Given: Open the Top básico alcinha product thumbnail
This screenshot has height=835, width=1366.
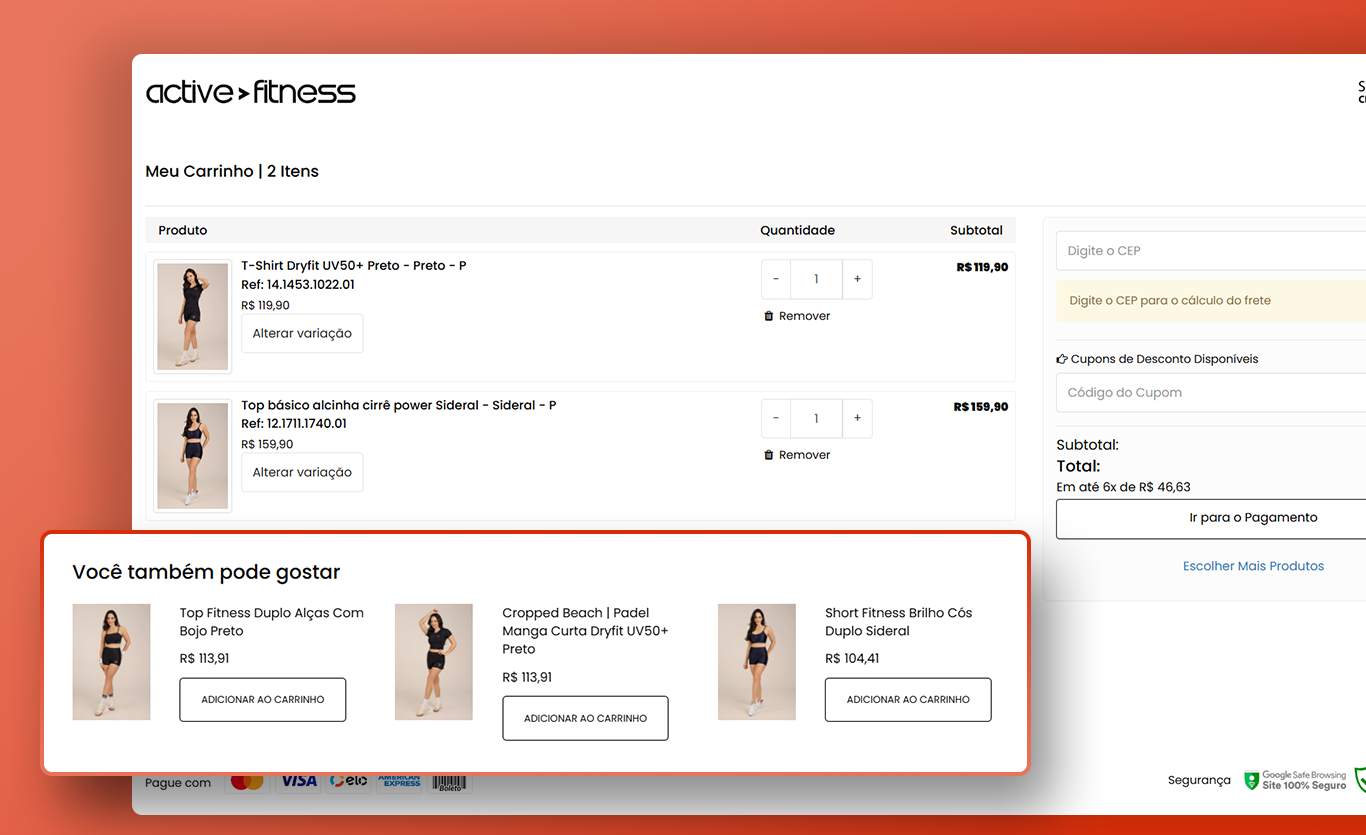Looking at the screenshot, I should [x=193, y=456].
